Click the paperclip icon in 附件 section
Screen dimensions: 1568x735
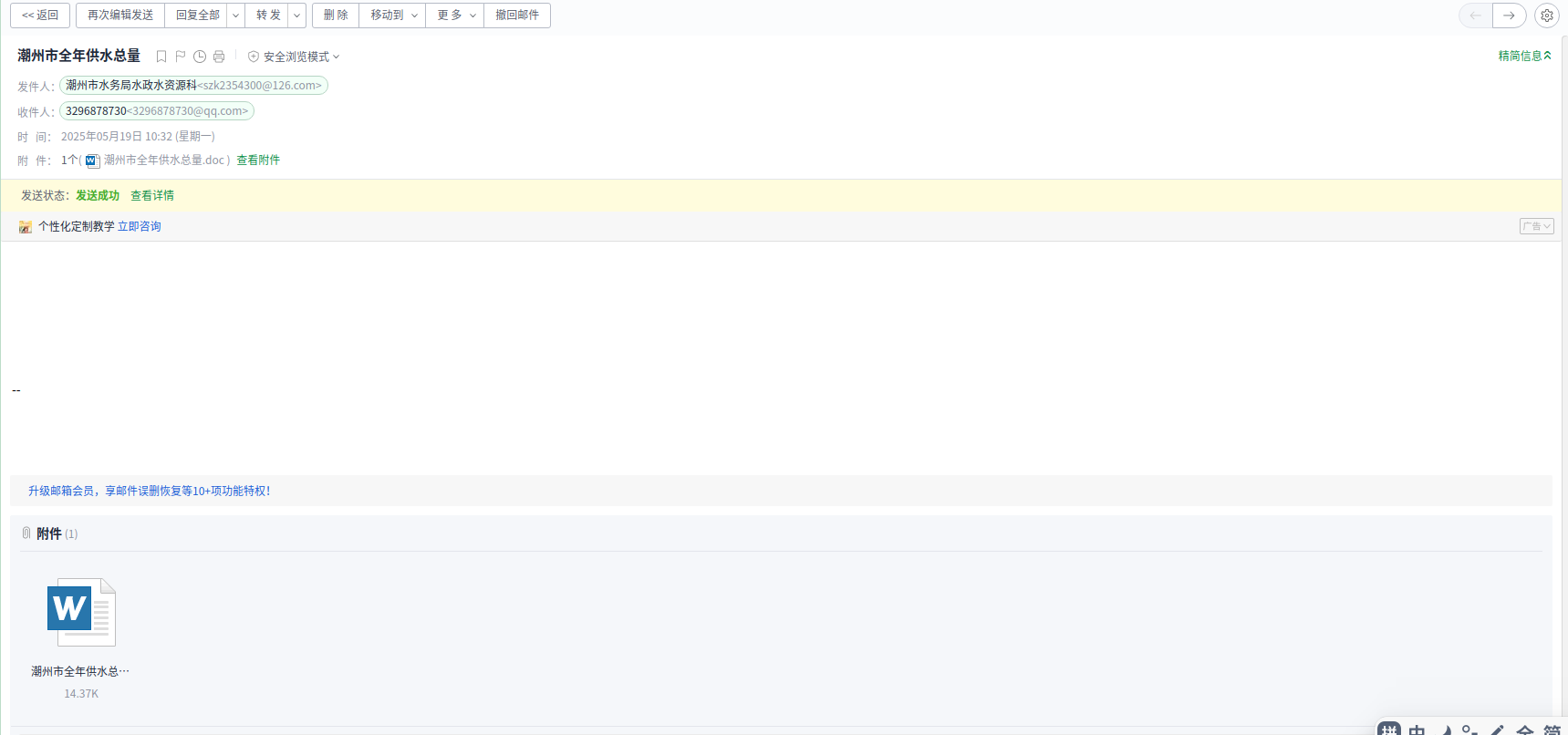26,533
